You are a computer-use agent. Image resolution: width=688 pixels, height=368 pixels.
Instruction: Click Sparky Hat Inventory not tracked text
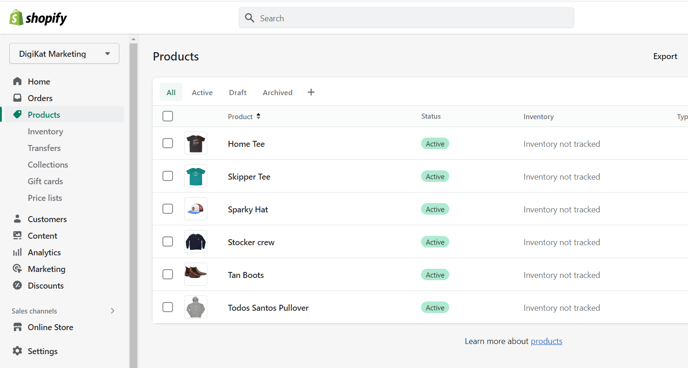[x=562, y=210]
